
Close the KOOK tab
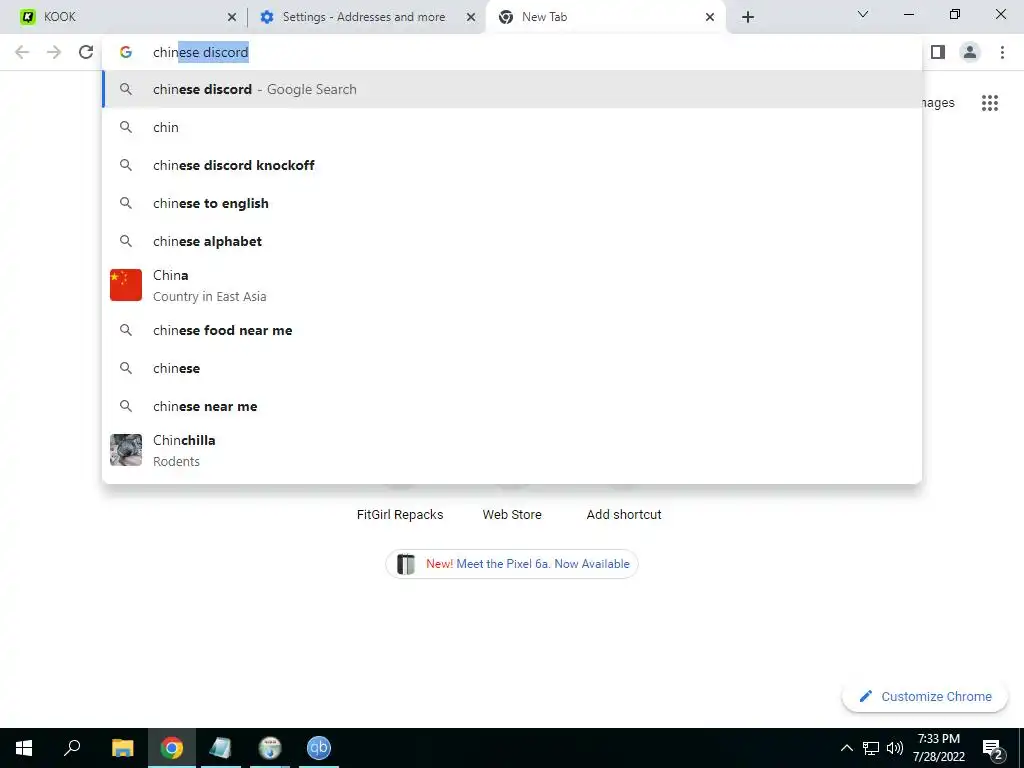(232, 18)
